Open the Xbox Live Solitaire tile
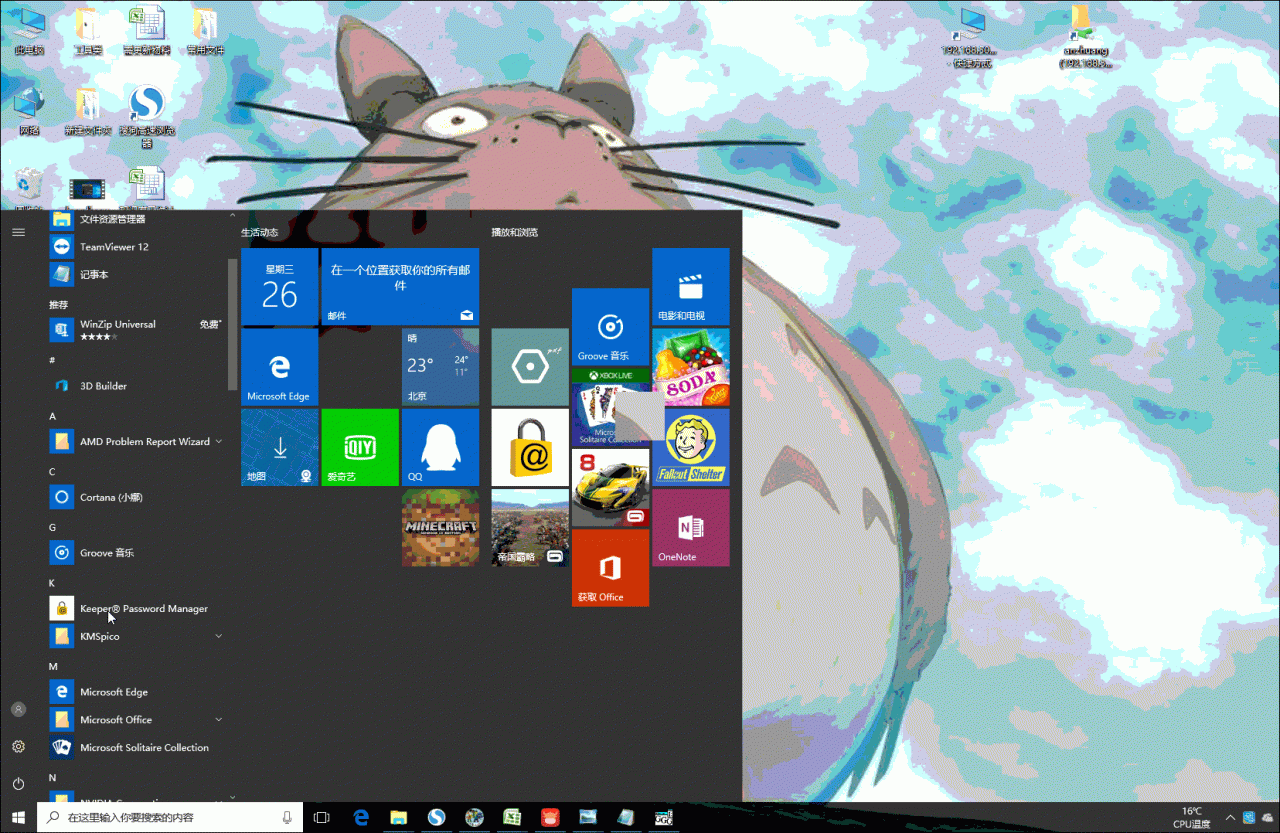This screenshot has height=833, width=1280. [610, 407]
